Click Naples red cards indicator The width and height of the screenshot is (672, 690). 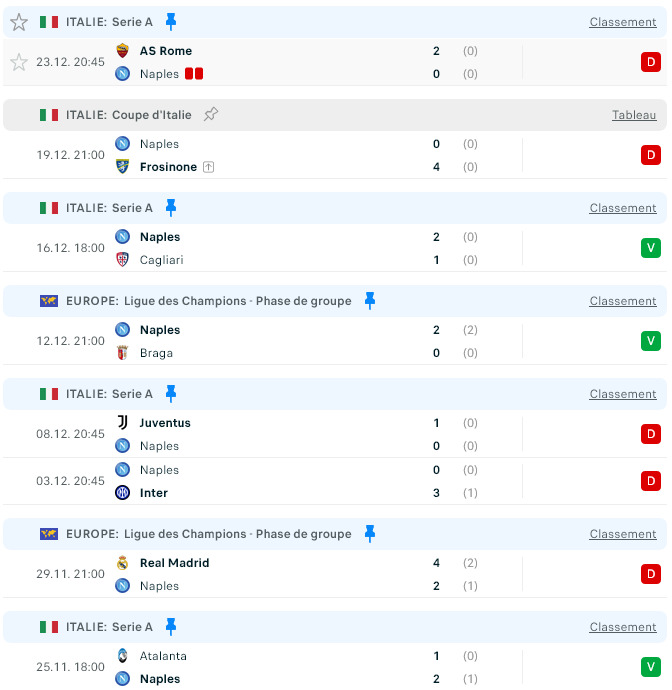tap(194, 73)
